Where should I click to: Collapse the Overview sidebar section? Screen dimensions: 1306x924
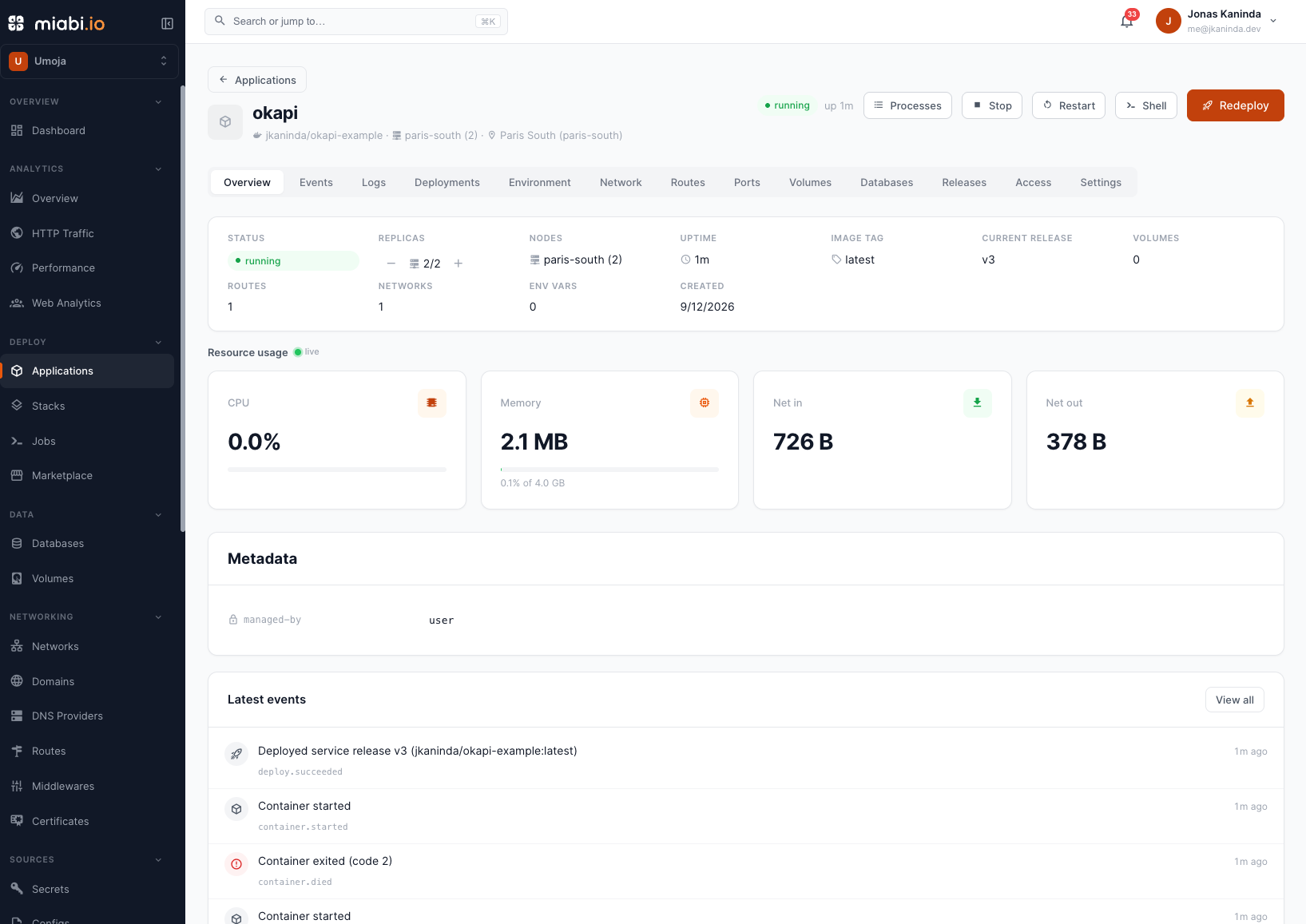point(158,101)
